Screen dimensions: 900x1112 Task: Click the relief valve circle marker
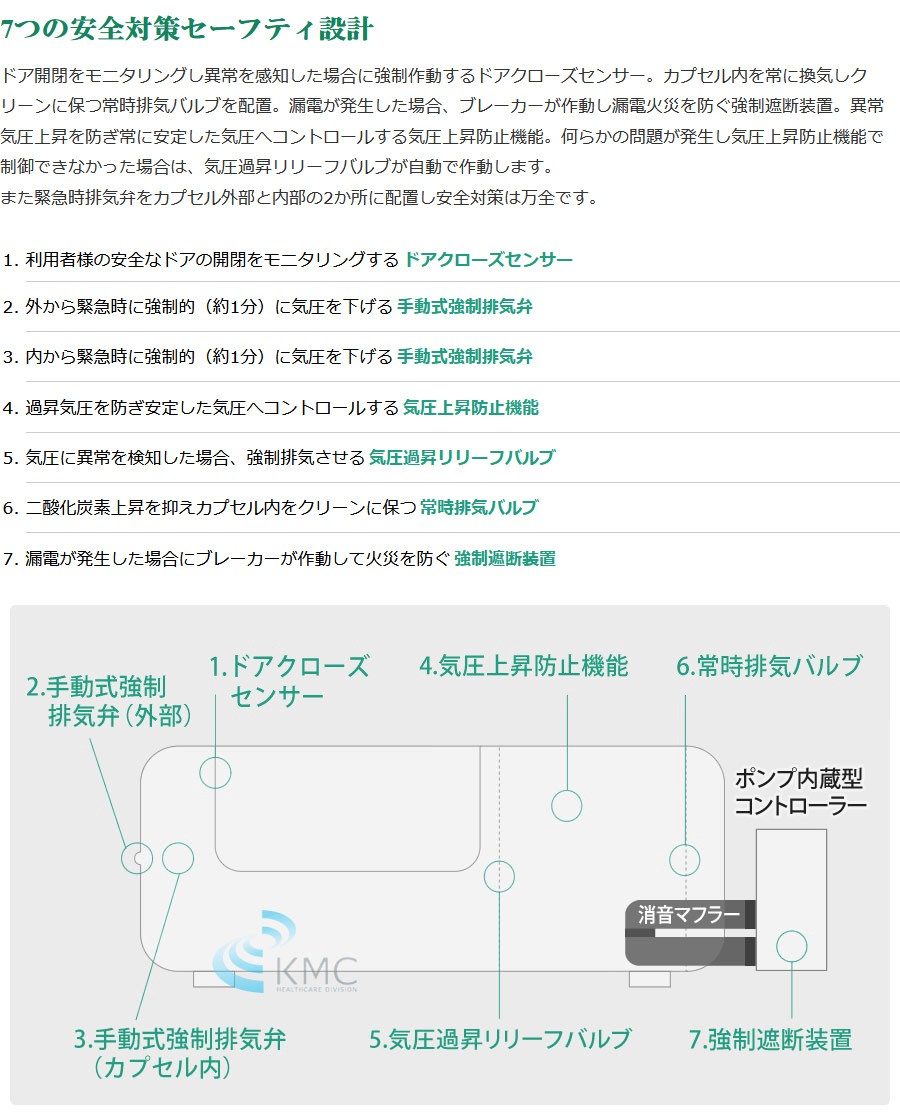499,877
